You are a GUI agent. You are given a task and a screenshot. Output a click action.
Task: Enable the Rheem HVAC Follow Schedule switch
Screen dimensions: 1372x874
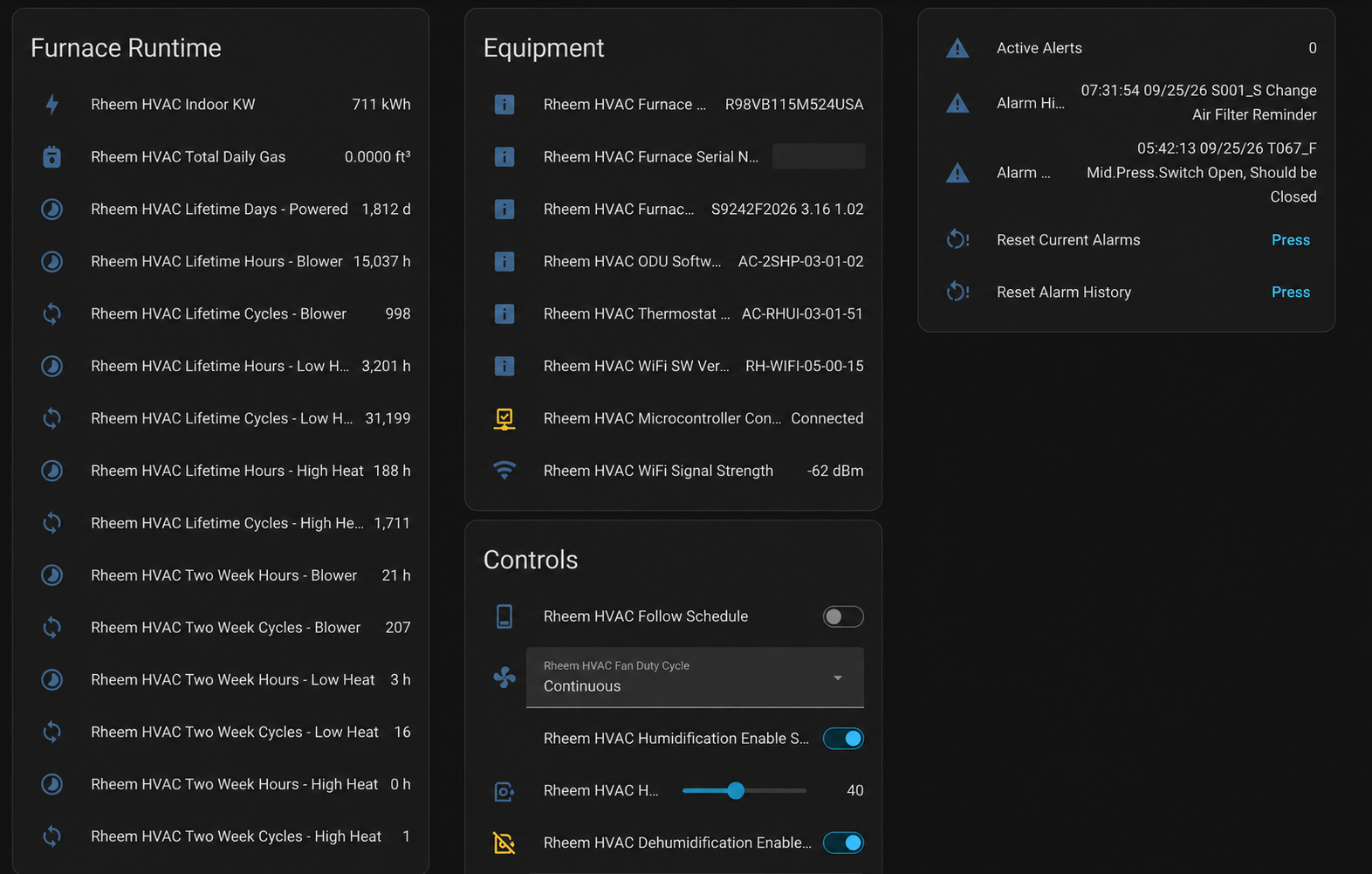click(843, 616)
